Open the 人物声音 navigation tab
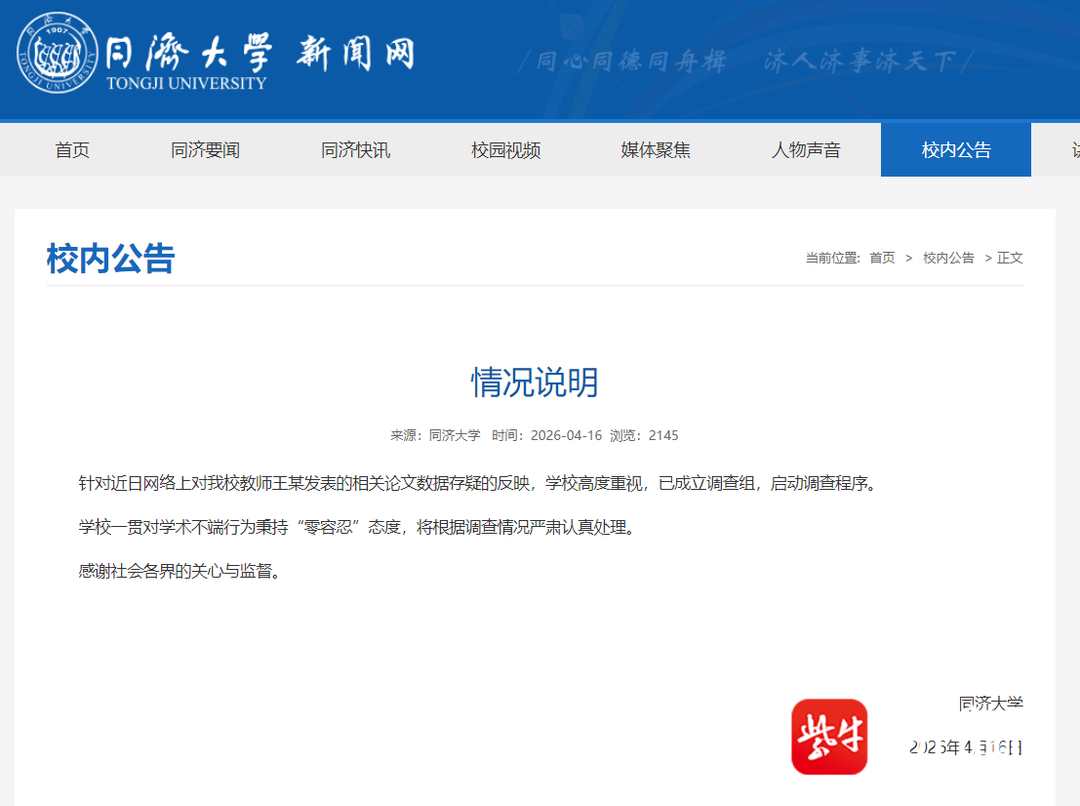Image resolution: width=1080 pixels, height=806 pixels. tap(806, 150)
